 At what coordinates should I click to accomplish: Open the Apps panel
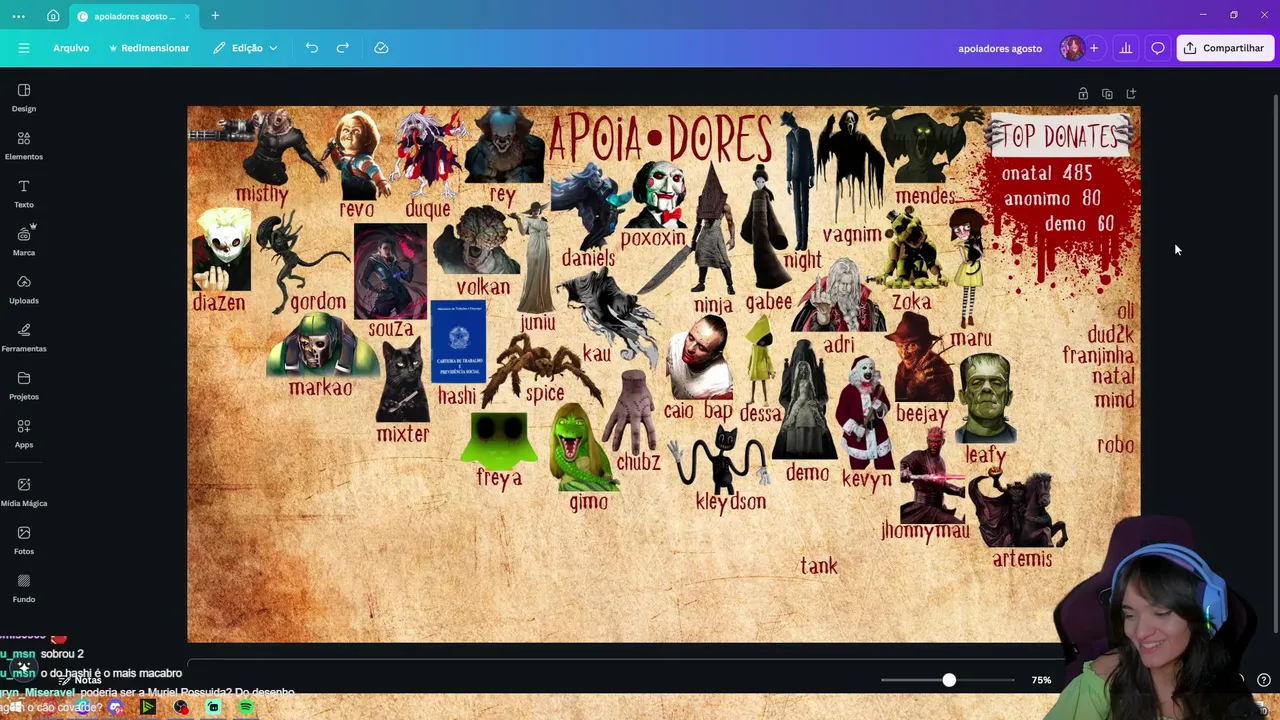point(24,433)
